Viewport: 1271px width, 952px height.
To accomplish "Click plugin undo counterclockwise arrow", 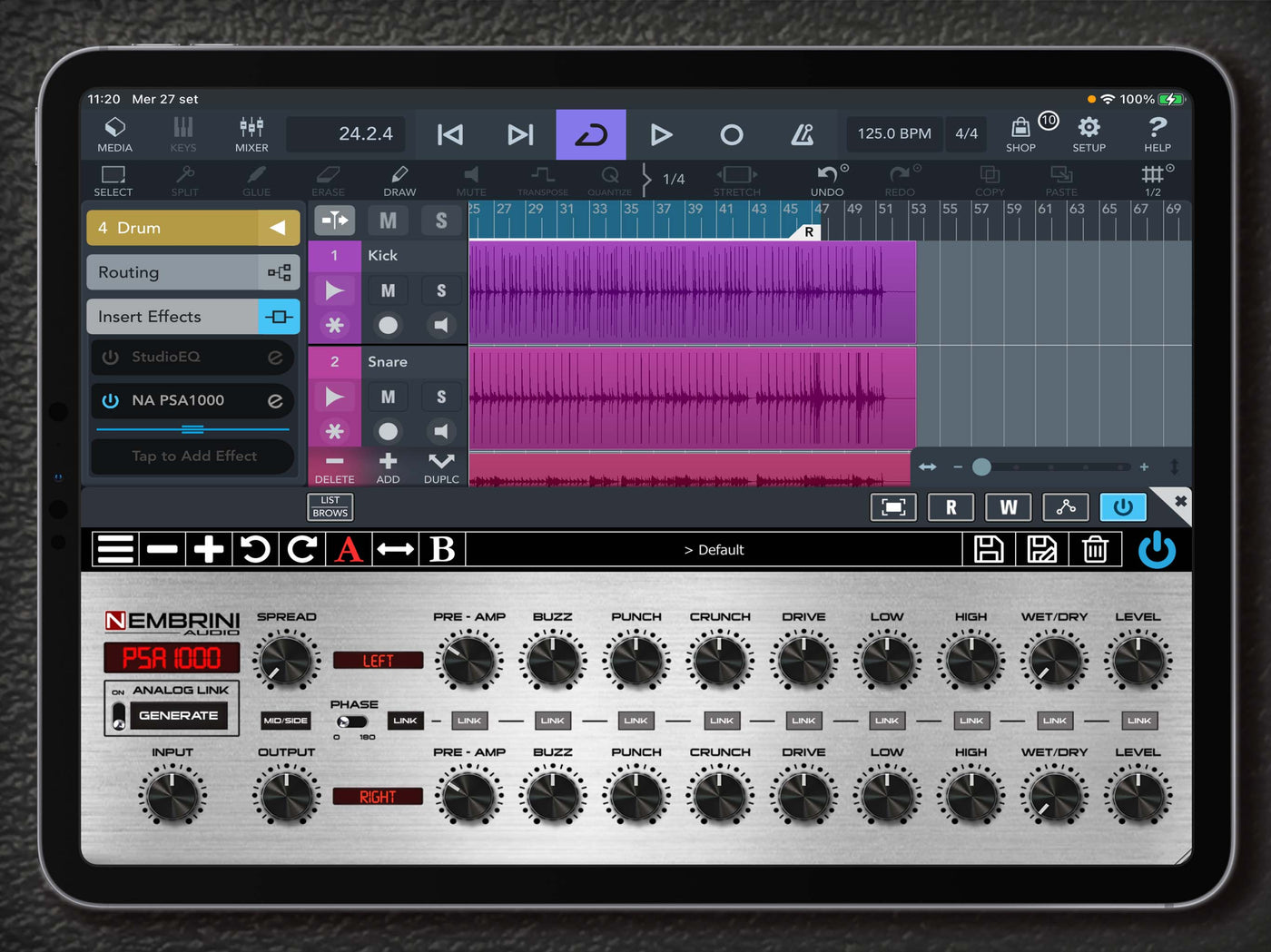I will point(256,549).
